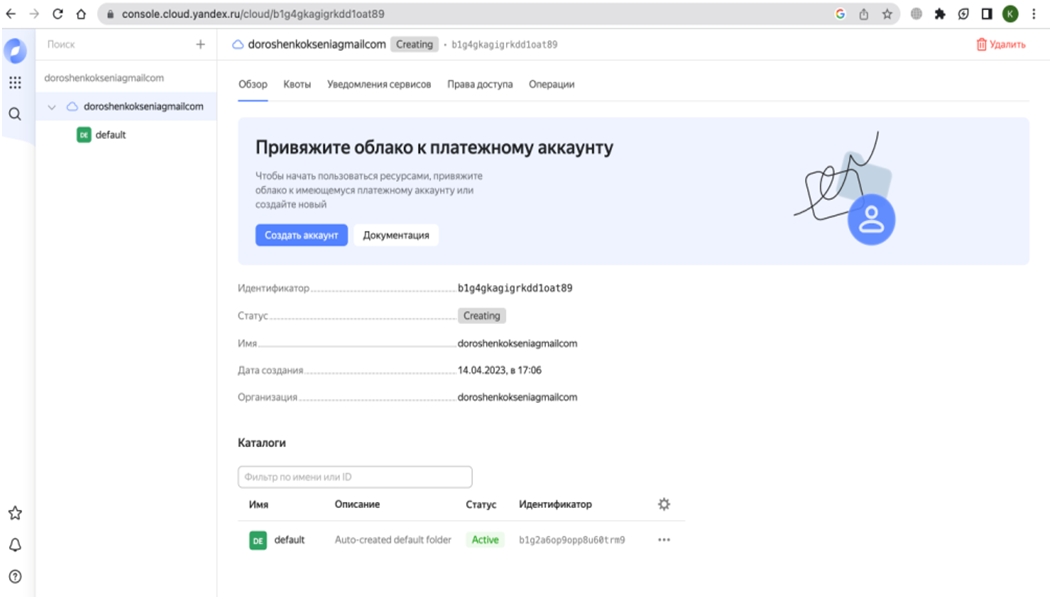Click the search magnifier in left sidebar

click(x=15, y=114)
